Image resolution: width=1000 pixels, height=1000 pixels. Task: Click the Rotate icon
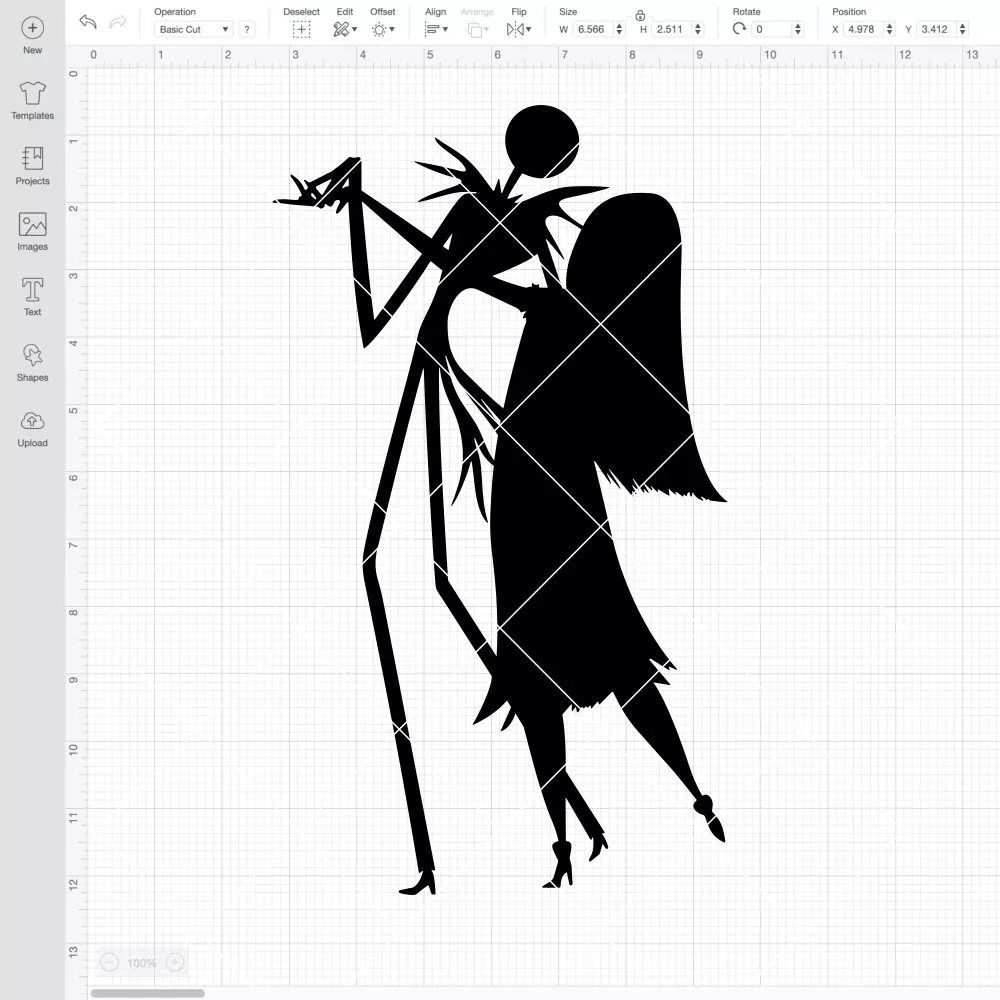click(x=739, y=29)
